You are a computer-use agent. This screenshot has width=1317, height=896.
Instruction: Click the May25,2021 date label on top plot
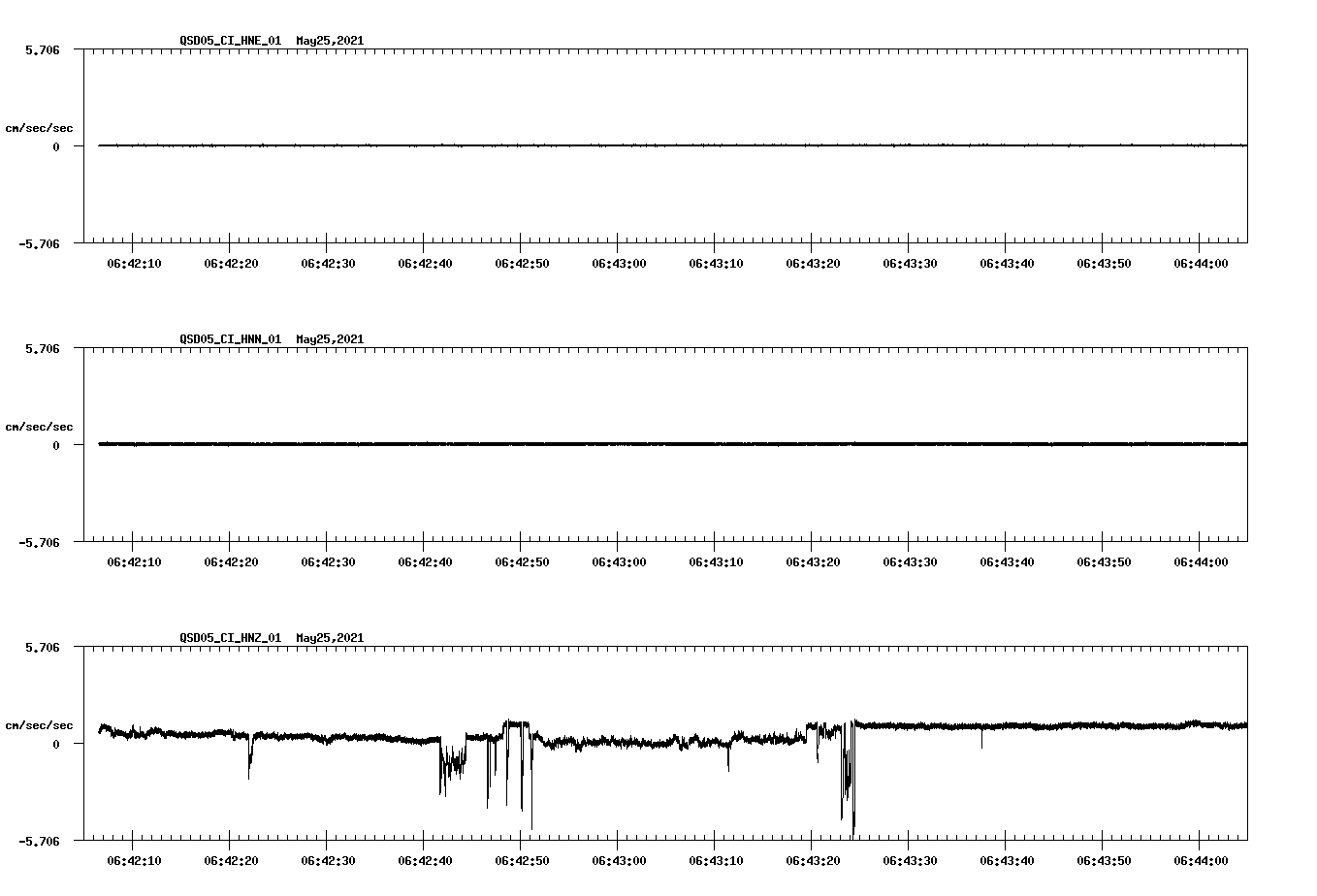(x=328, y=41)
